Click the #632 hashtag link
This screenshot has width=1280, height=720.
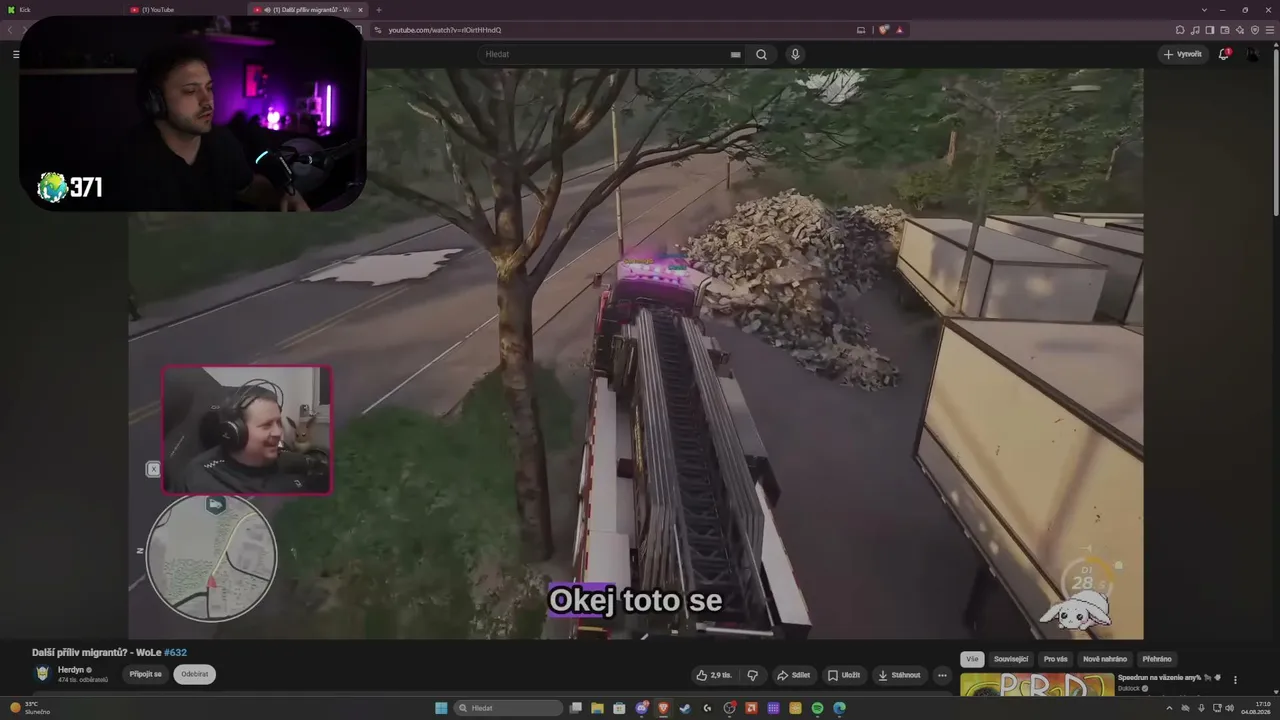coord(175,653)
